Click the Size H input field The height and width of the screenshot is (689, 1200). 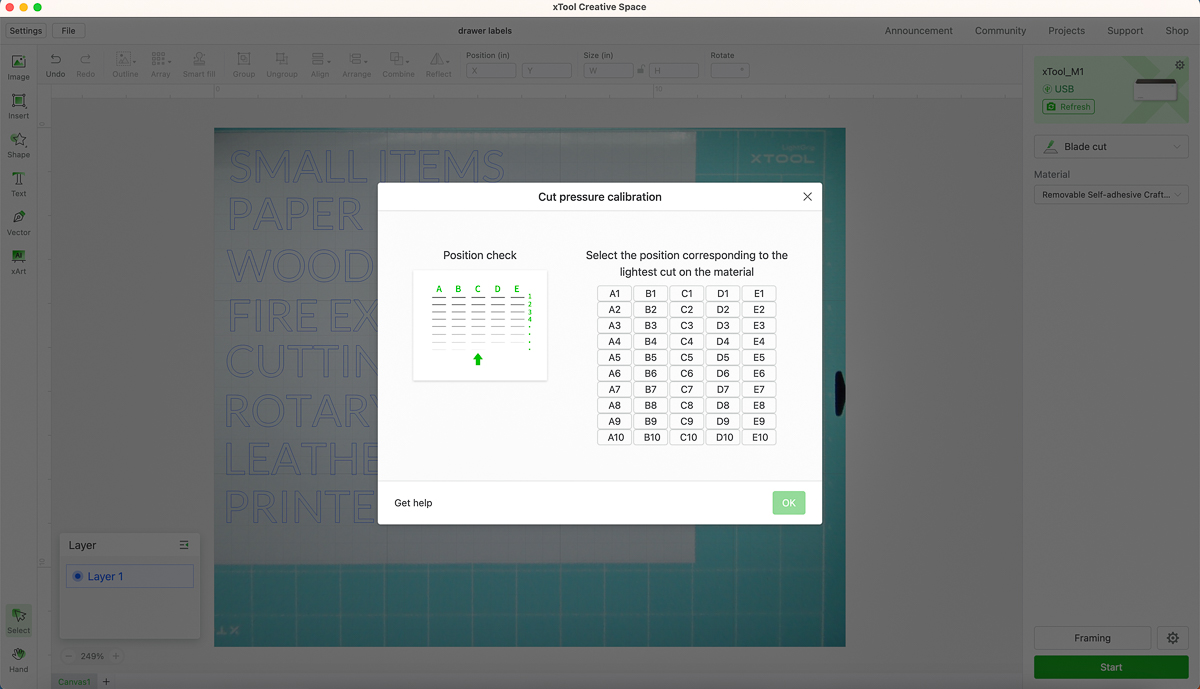point(674,71)
